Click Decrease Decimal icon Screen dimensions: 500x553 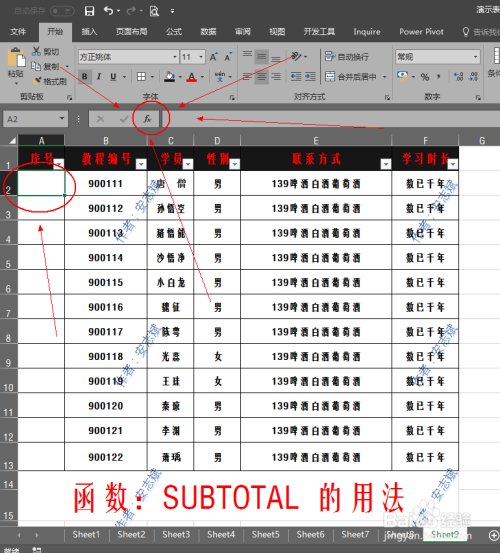click(x=474, y=77)
